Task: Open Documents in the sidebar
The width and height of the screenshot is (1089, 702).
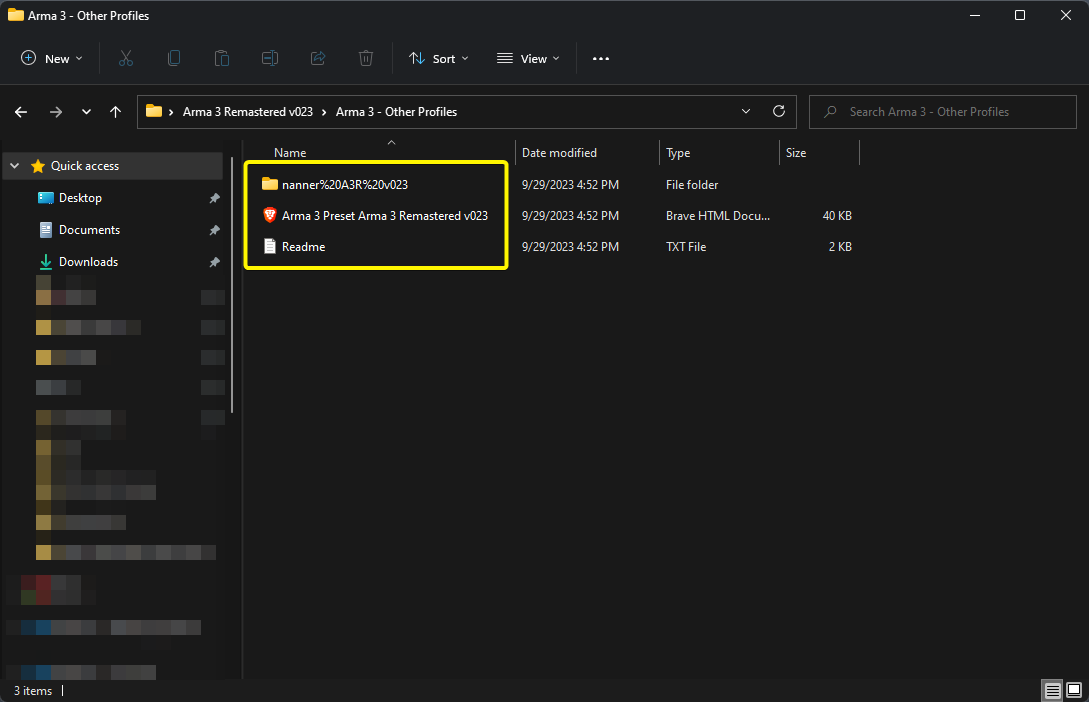Action: click(x=90, y=230)
